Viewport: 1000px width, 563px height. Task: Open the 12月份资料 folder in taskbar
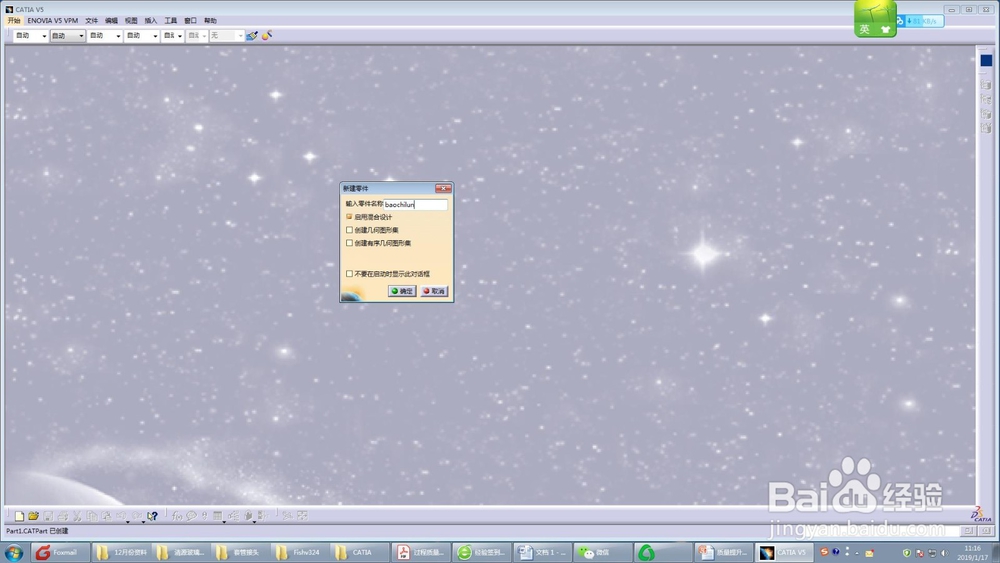coord(122,552)
